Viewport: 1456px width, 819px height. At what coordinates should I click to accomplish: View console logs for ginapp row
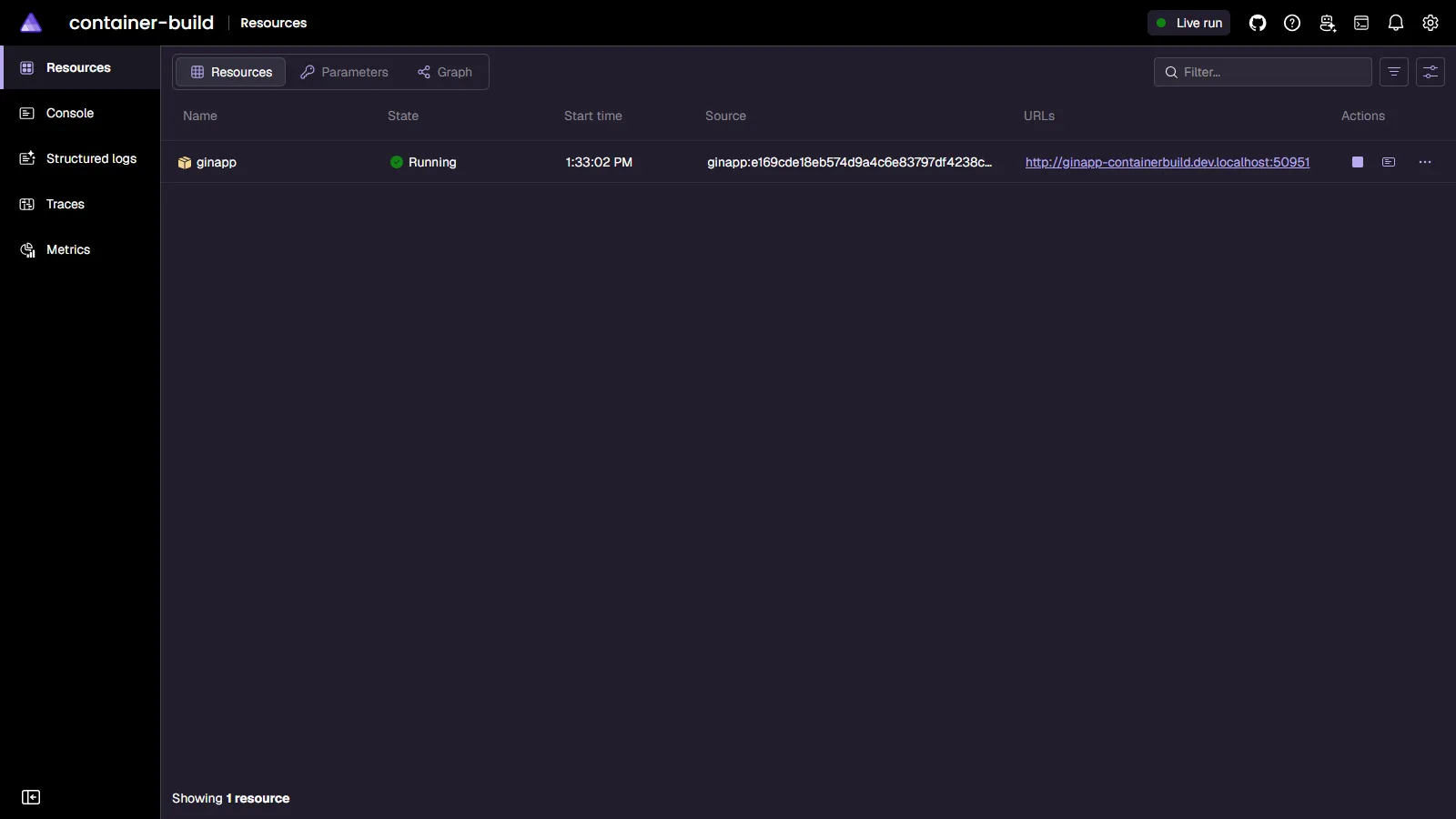1389,162
